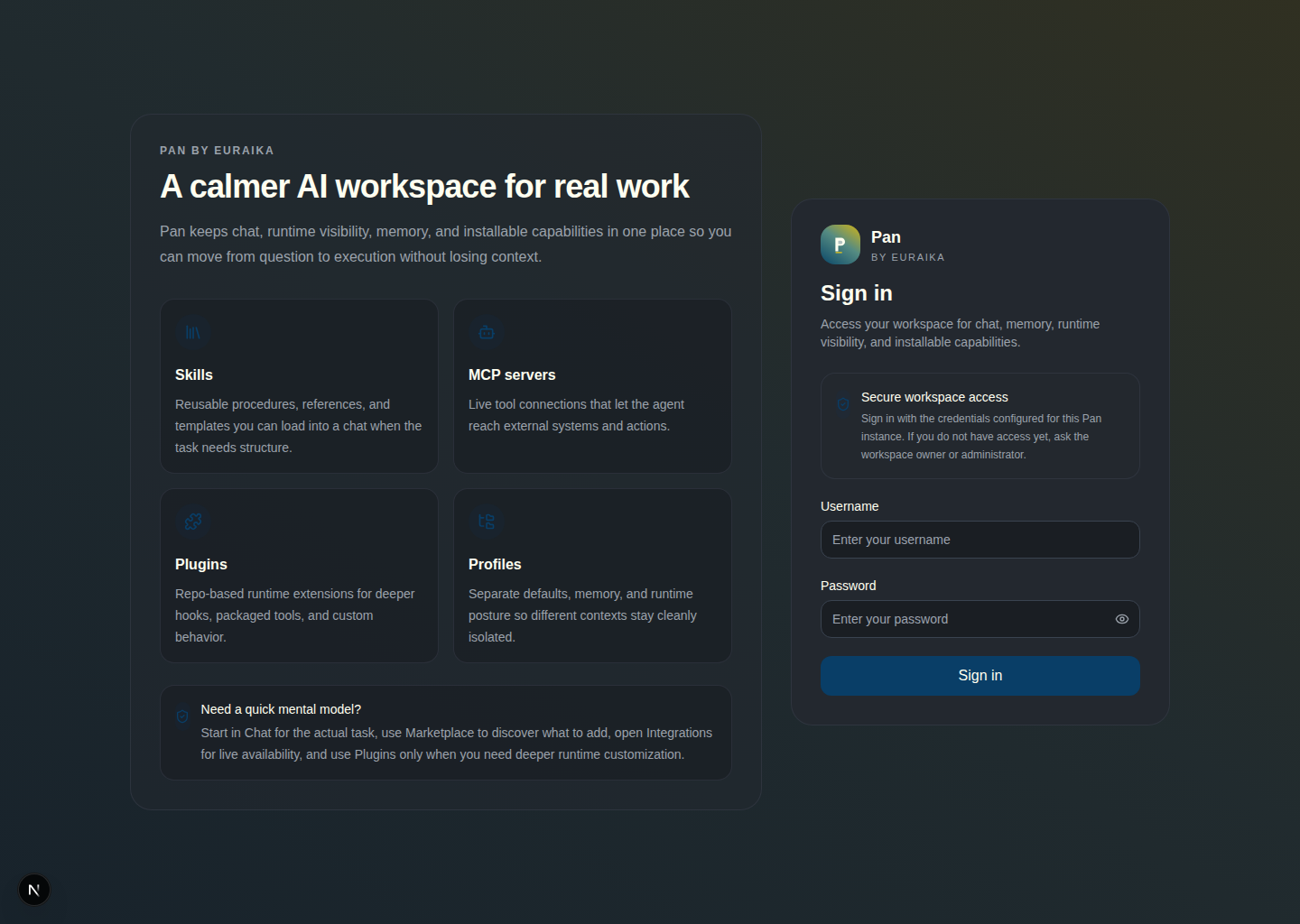Image resolution: width=1300 pixels, height=924 pixels.
Task: Click the Username field label
Action: (850, 506)
